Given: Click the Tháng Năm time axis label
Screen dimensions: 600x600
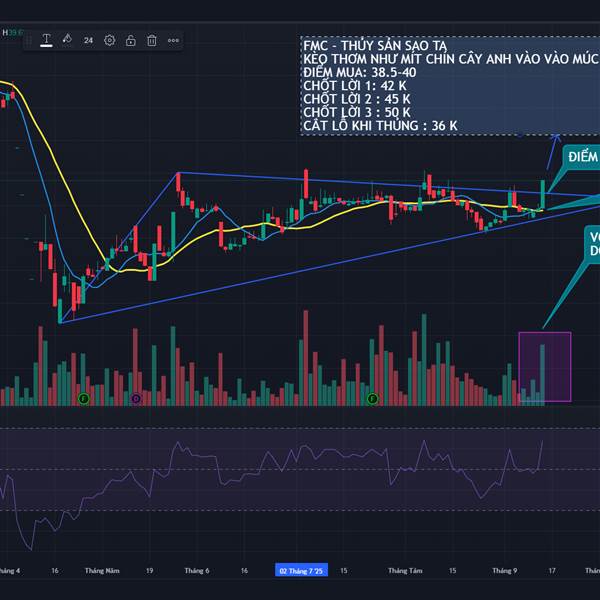Looking at the screenshot, I should coord(102,571).
